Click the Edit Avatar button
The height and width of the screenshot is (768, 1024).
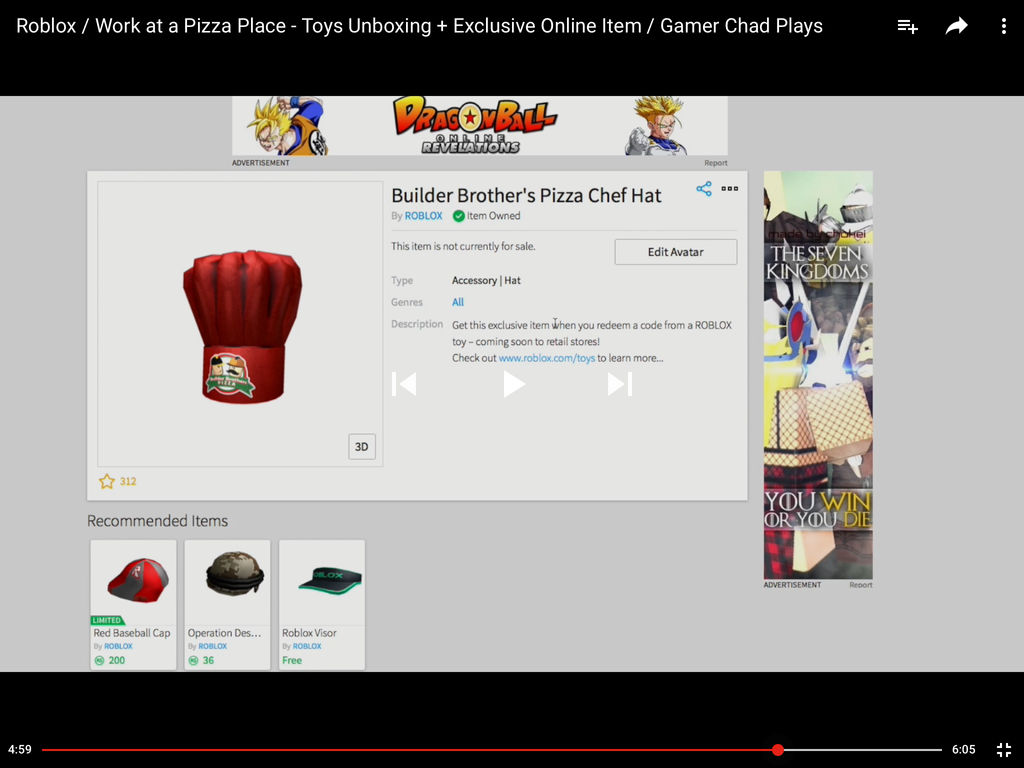(x=675, y=251)
